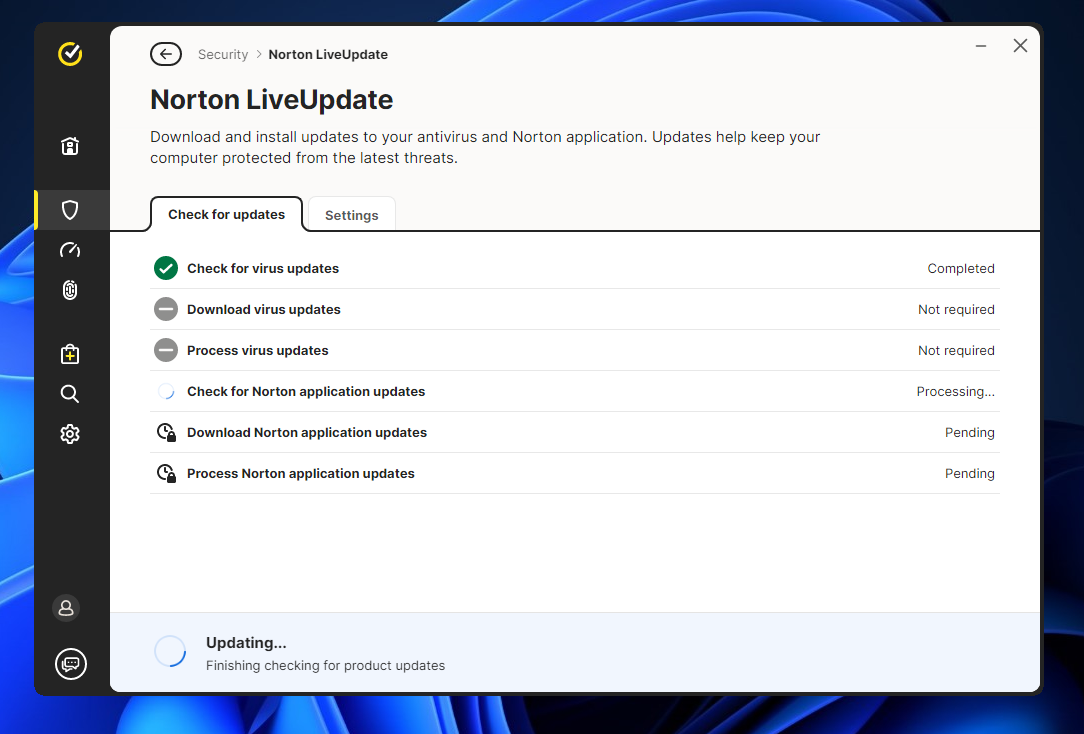Viewport: 1084px width, 734px height.
Task: Click the Process virus updates gray icon
Action: 166,350
